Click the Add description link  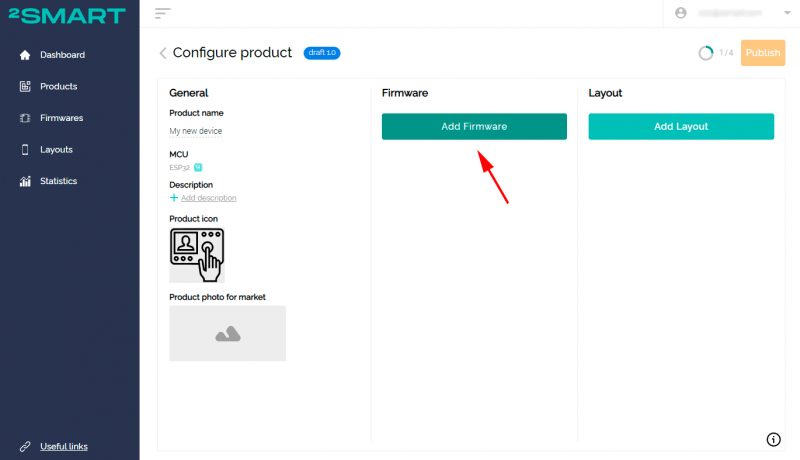(x=208, y=198)
